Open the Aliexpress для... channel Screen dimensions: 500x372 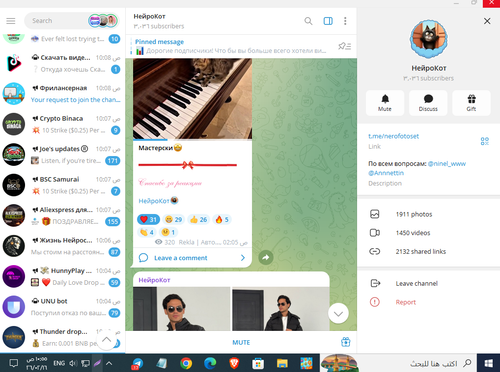[x=62, y=216]
